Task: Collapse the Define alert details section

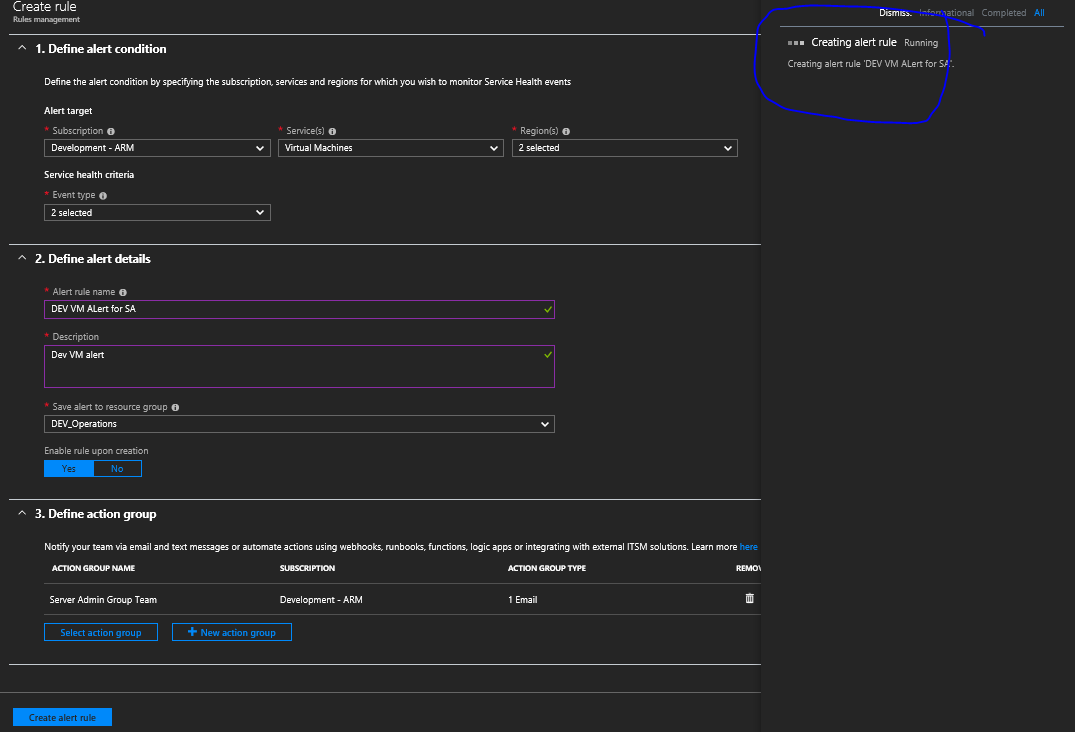Action: [x=22, y=258]
